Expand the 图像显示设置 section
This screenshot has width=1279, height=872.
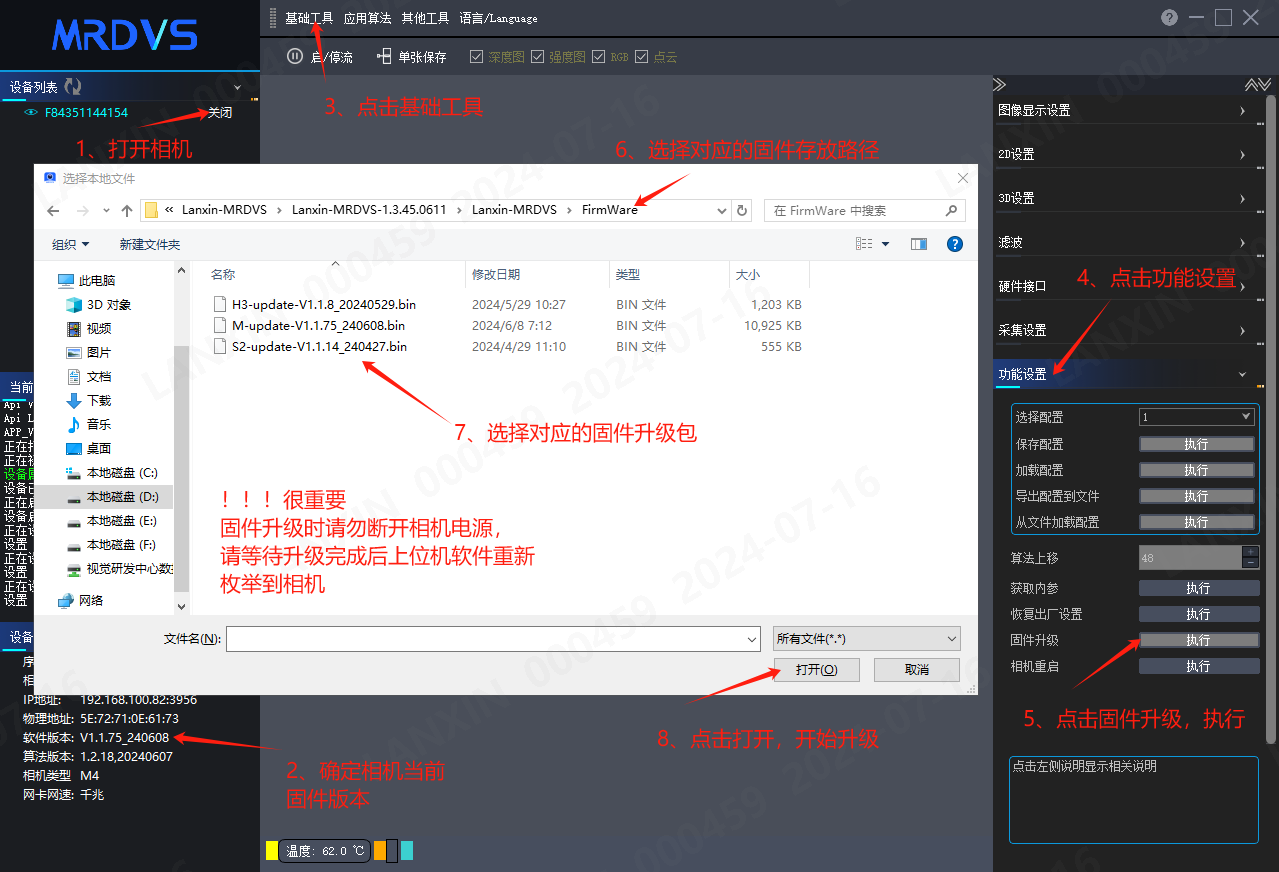[1123, 111]
